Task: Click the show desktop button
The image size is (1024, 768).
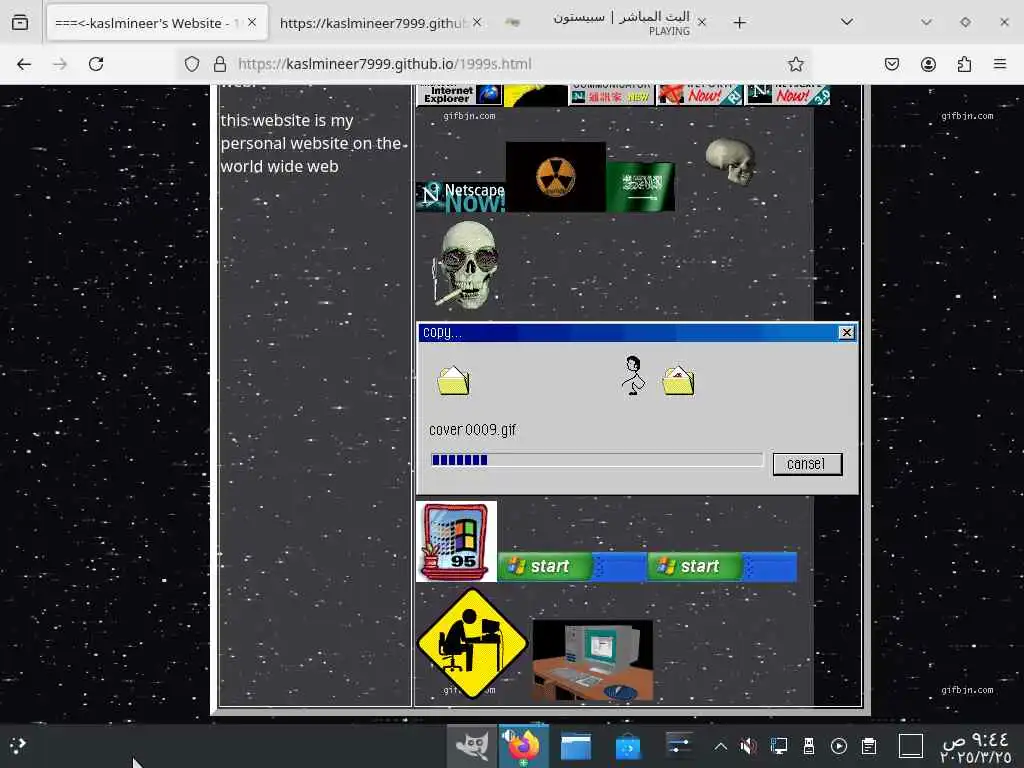Action: (910, 746)
